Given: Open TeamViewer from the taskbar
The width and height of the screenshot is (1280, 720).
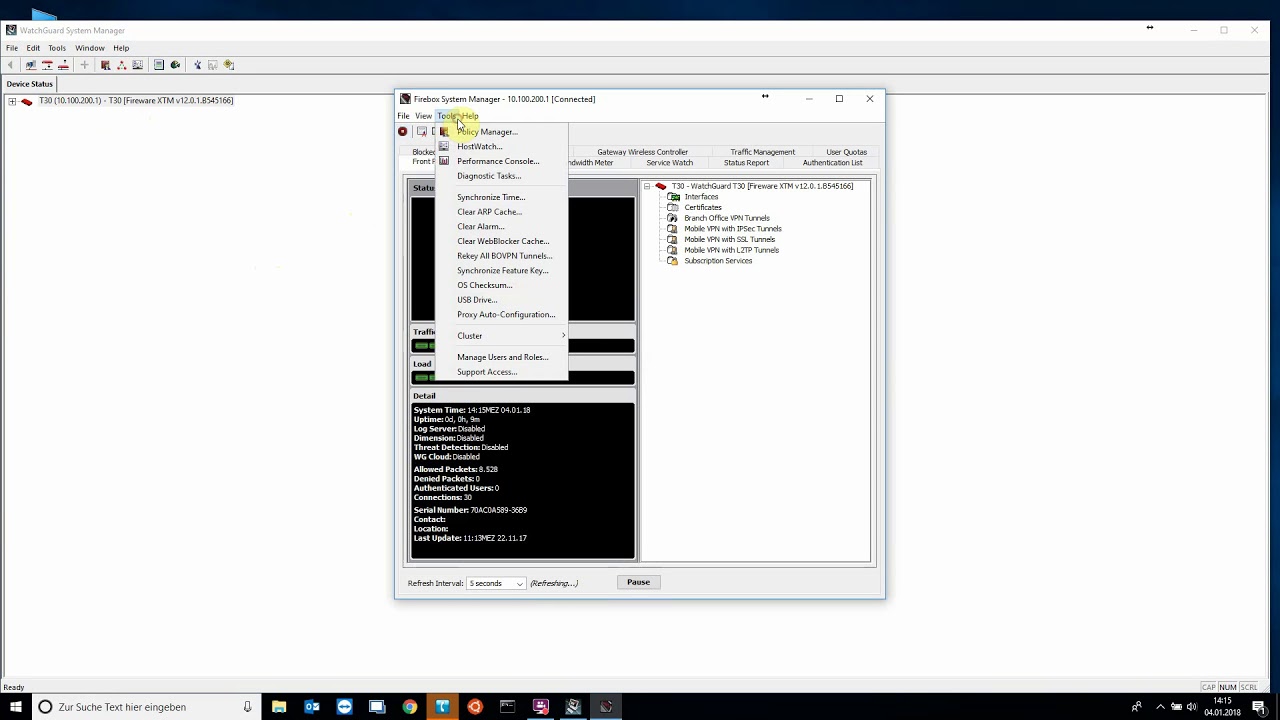Looking at the screenshot, I should tap(345, 707).
